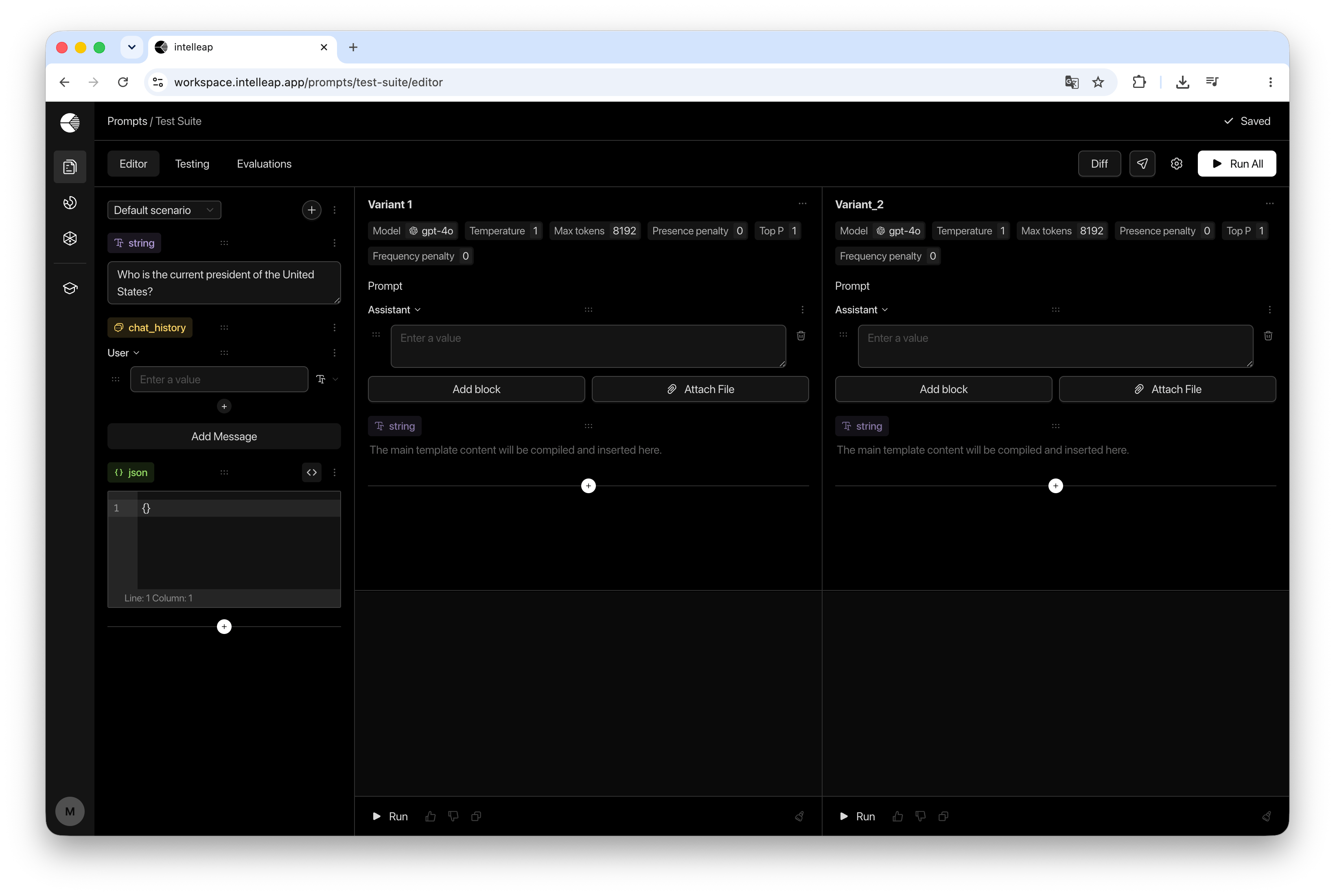This screenshot has width=1335, height=896.
Task: Click Add Message in chat_history
Action: click(x=224, y=437)
